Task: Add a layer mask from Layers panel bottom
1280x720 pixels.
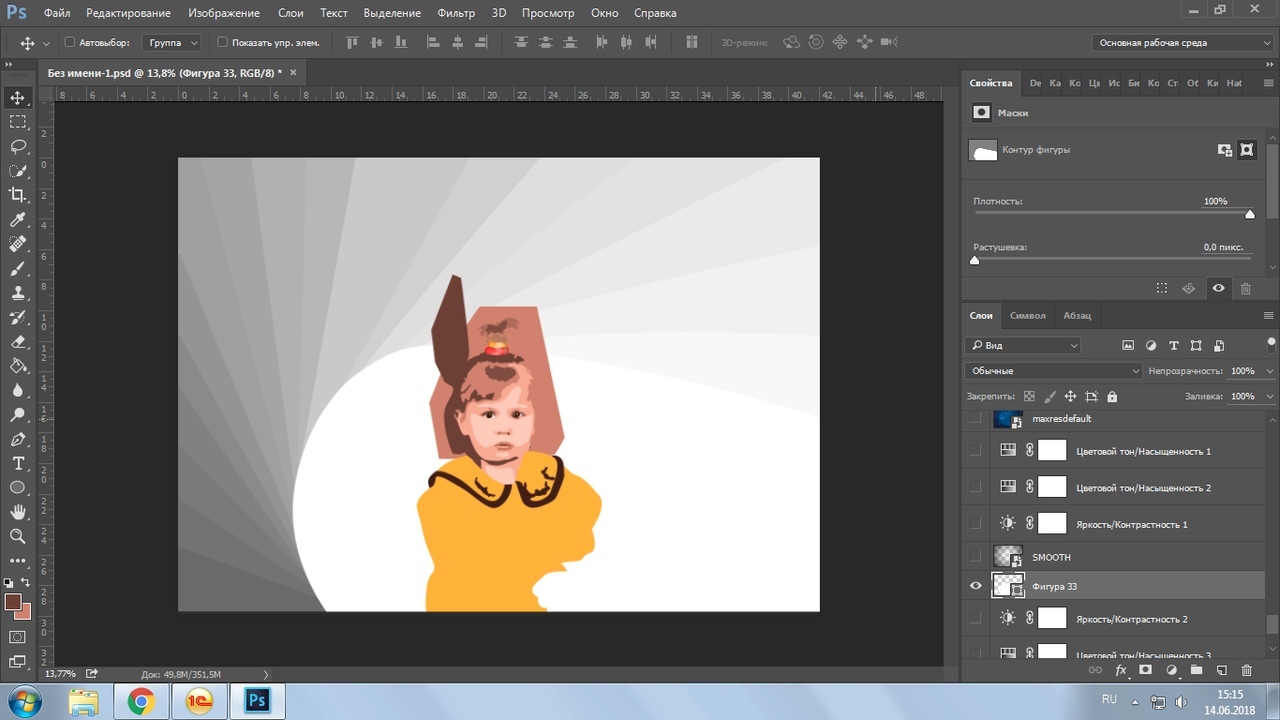Action: point(1146,670)
